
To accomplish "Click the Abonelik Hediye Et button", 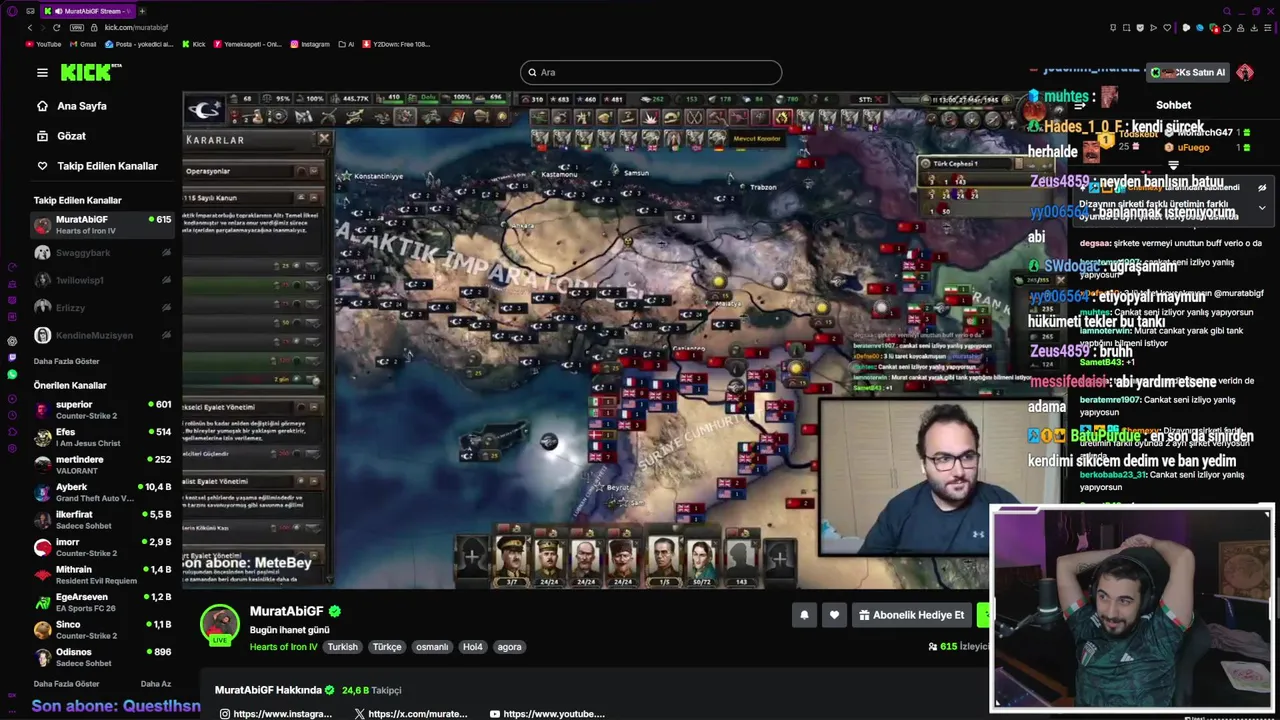I will click(910, 615).
